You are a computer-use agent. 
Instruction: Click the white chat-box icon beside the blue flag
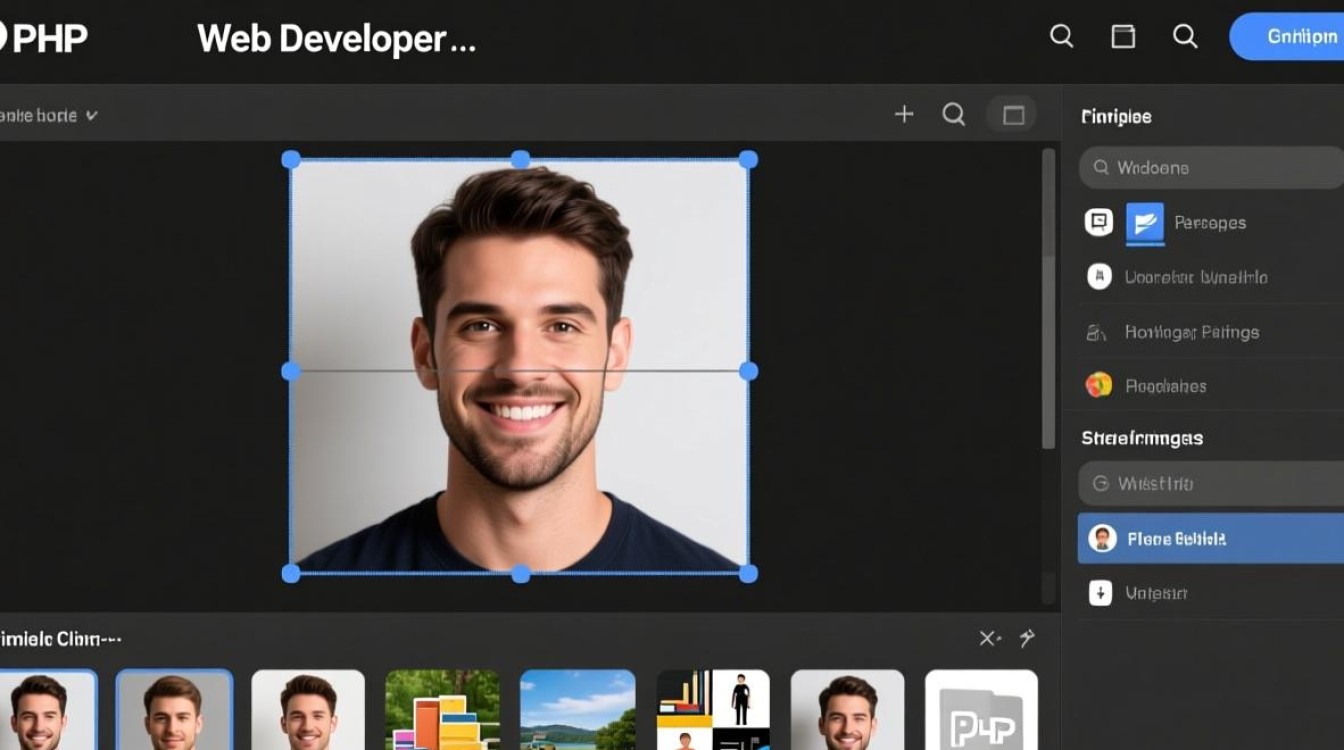click(x=1099, y=222)
